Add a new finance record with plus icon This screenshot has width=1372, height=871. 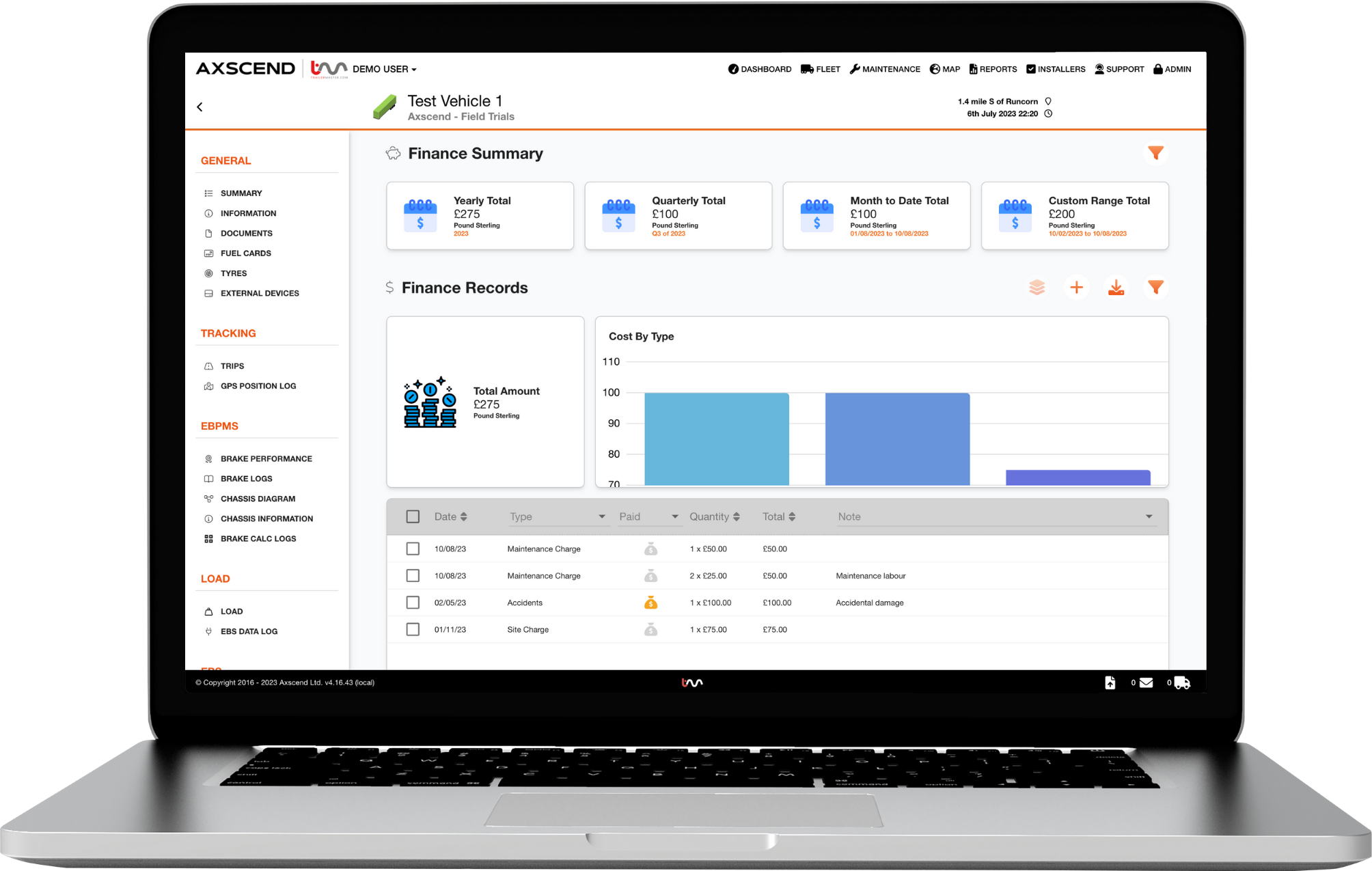coord(1076,287)
